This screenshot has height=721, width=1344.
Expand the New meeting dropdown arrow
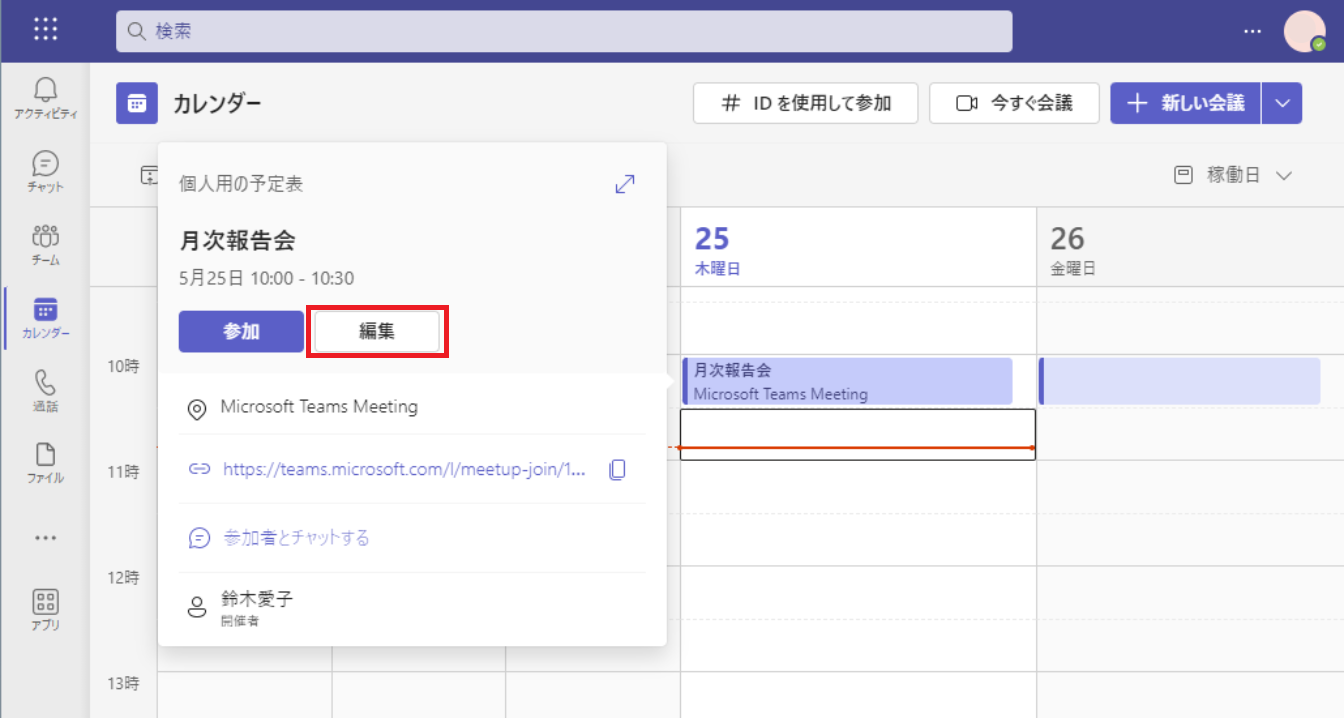click(x=1282, y=103)
